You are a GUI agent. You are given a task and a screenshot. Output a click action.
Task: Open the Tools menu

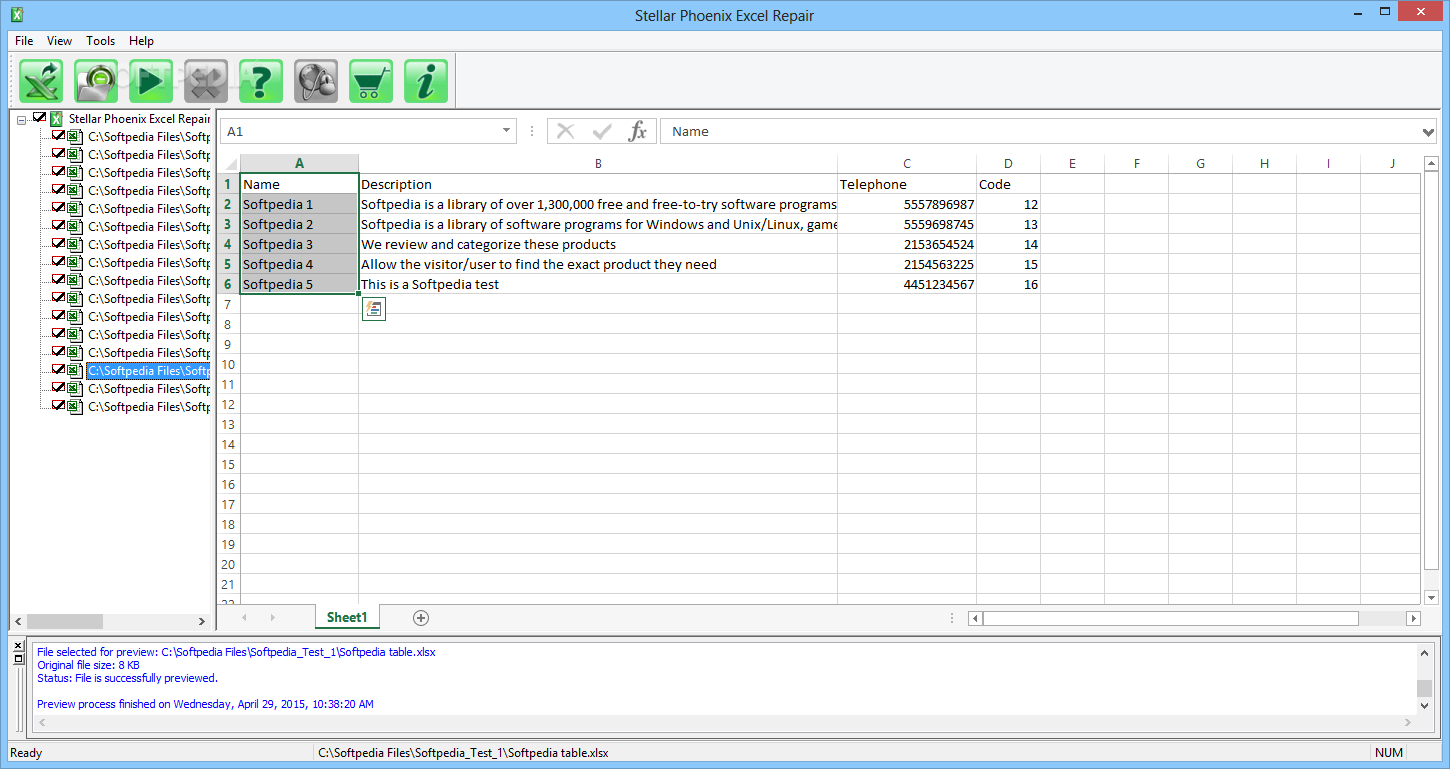click(100, 41)
